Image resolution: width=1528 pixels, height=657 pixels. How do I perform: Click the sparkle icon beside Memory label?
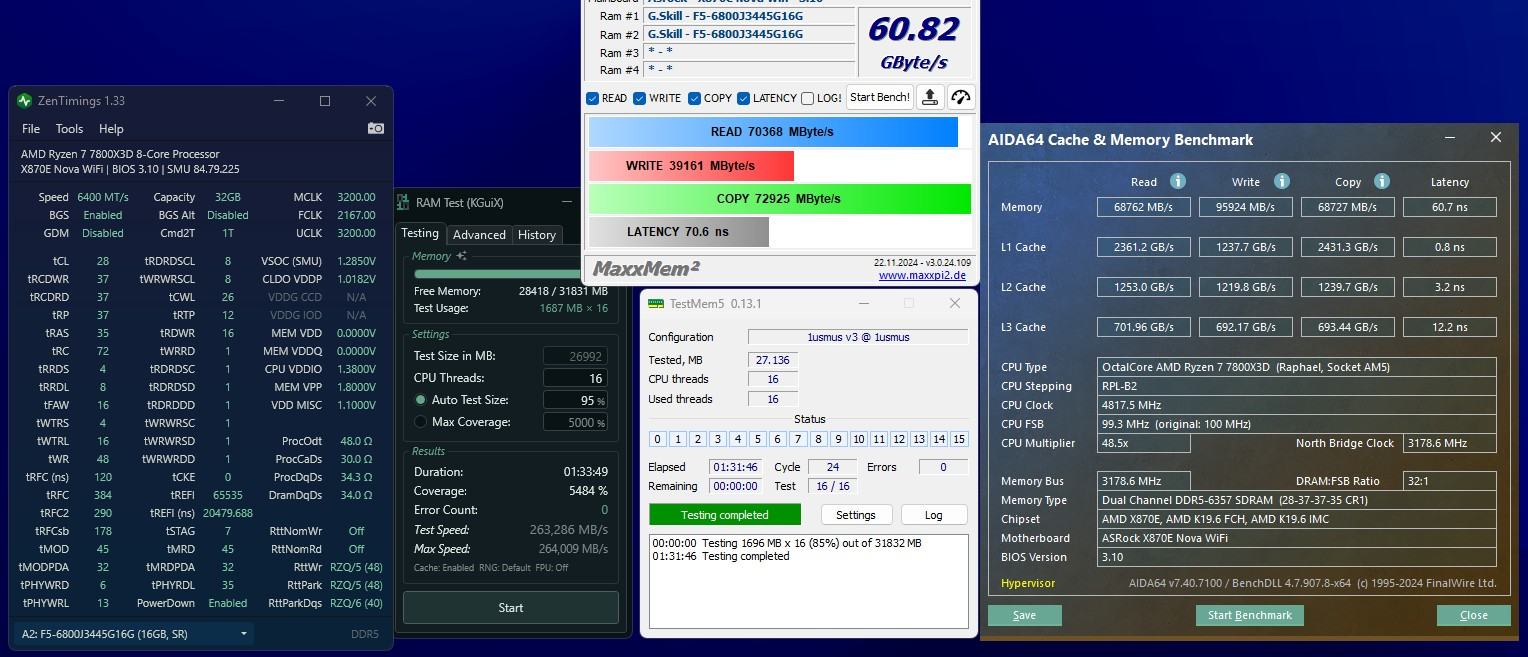(x=461, y=256)
